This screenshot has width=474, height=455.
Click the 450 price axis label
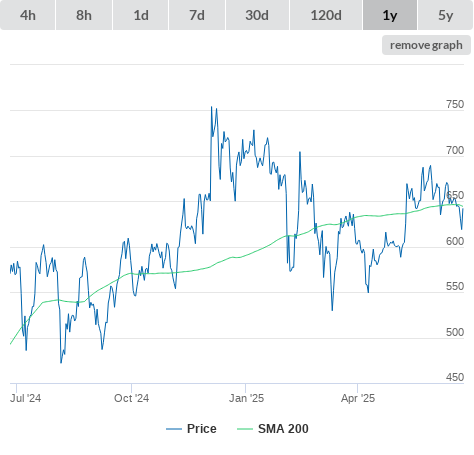(455, 377)
